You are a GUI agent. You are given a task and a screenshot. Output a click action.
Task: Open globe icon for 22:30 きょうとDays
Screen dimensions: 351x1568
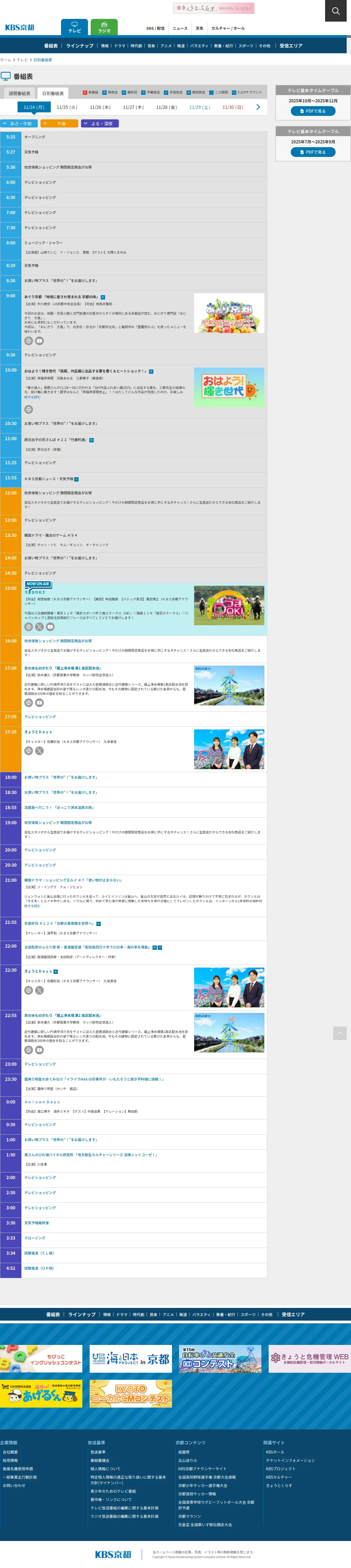28,990
